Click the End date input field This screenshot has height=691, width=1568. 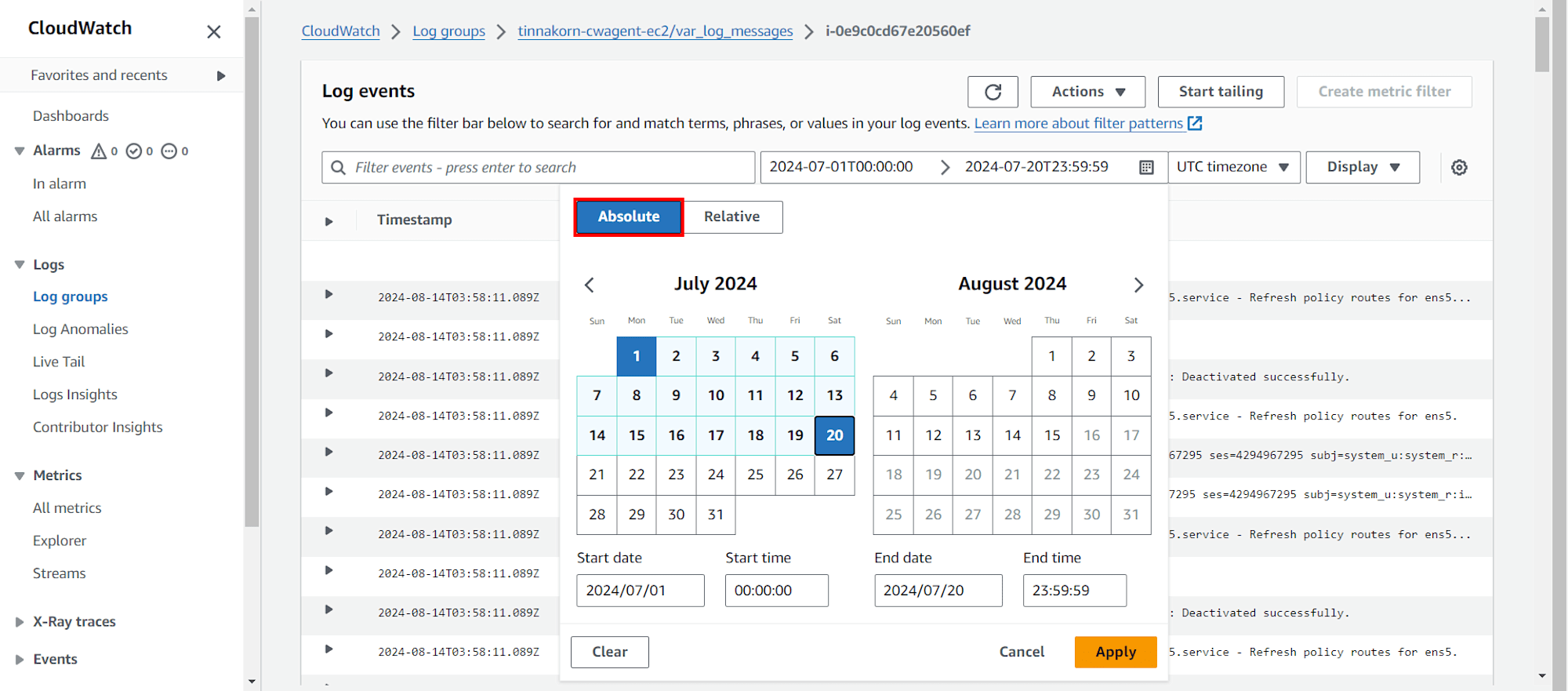point(938,591)
